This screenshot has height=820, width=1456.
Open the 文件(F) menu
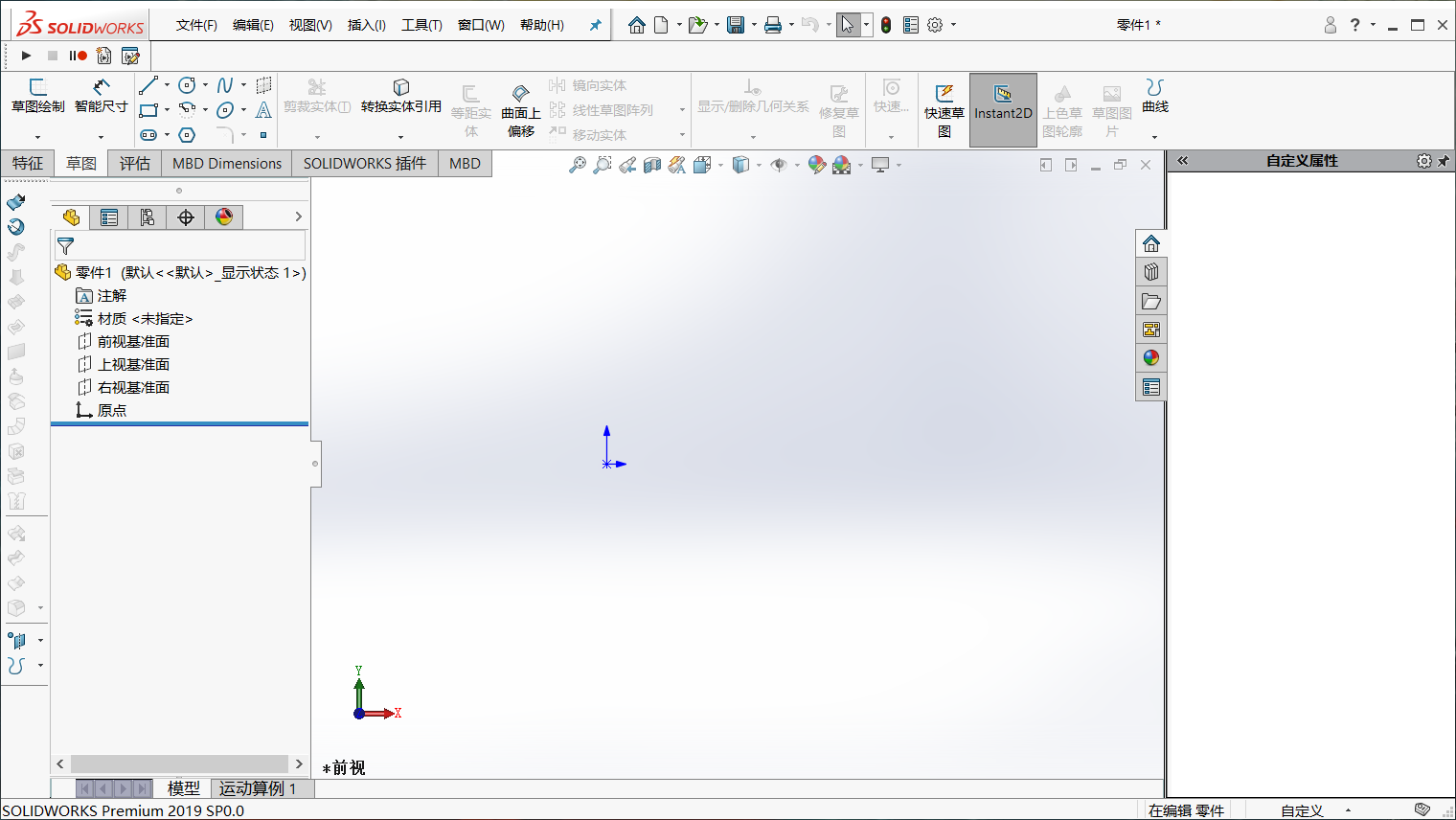pos(196,25)
